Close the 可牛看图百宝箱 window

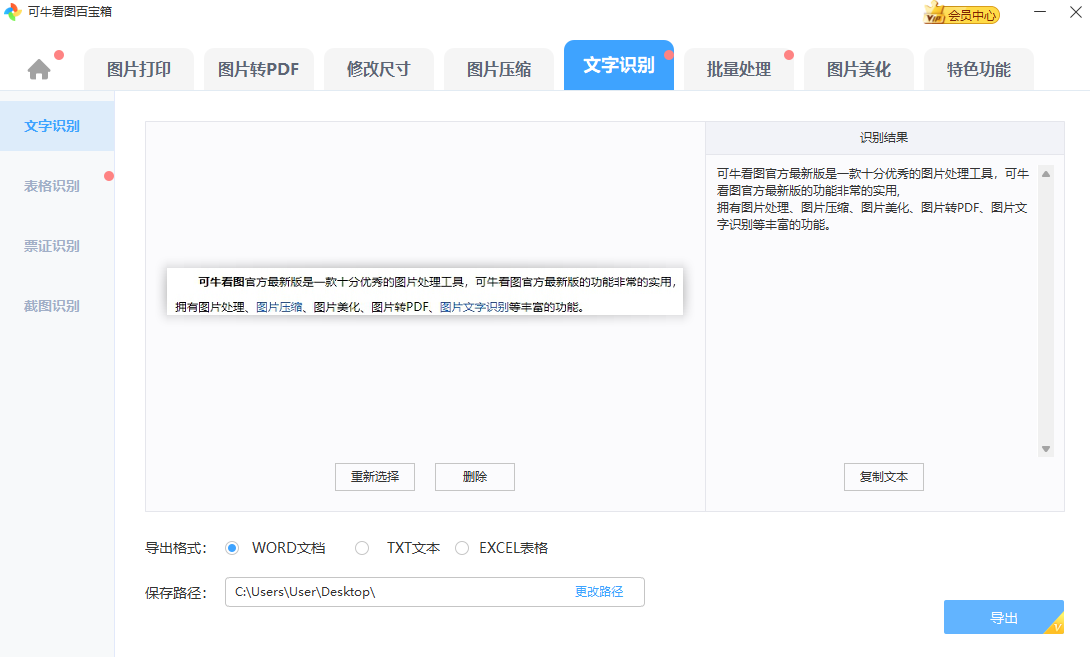tap(1075, 12)
